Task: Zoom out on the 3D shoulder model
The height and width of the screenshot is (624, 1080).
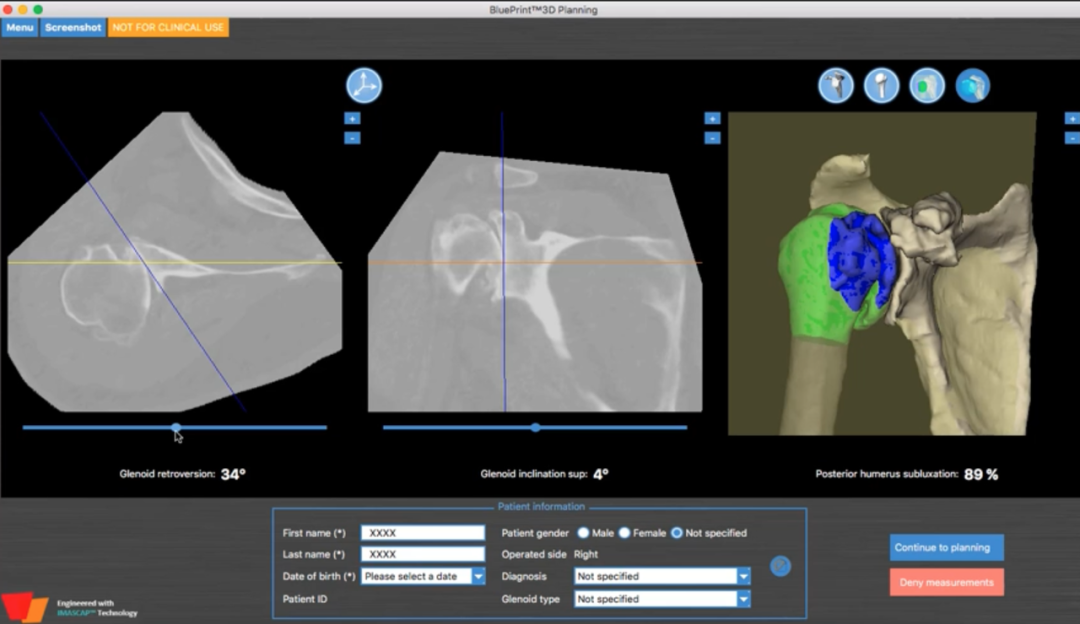Action: (x=1072, y=138)
